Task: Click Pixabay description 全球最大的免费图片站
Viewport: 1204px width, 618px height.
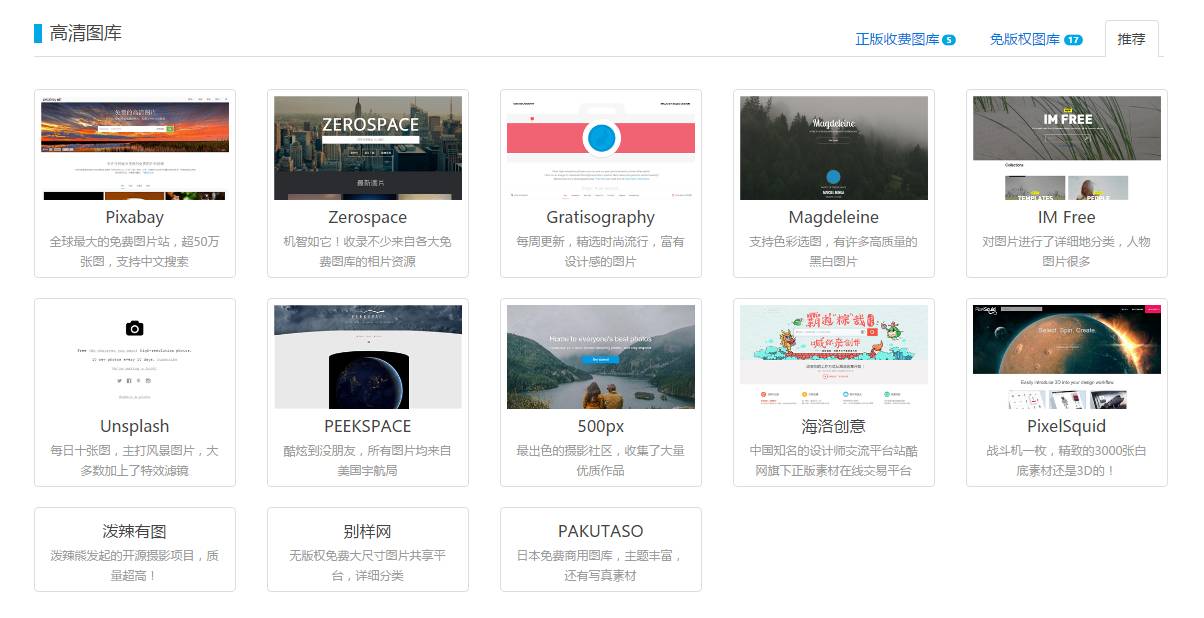Action: 135,252
